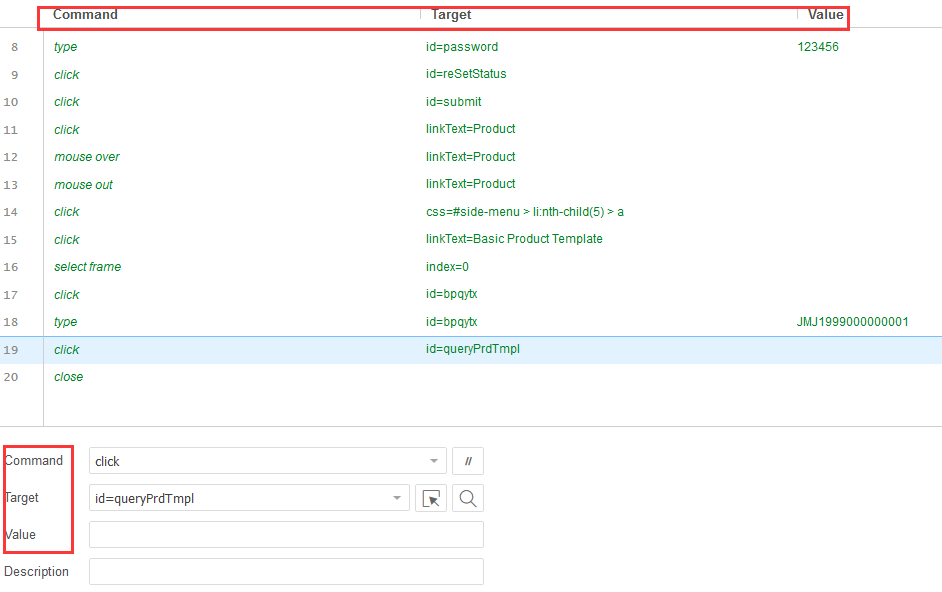Select the close command in row 20
This screenshot has height=592, width=942.
tap(68, 377)
